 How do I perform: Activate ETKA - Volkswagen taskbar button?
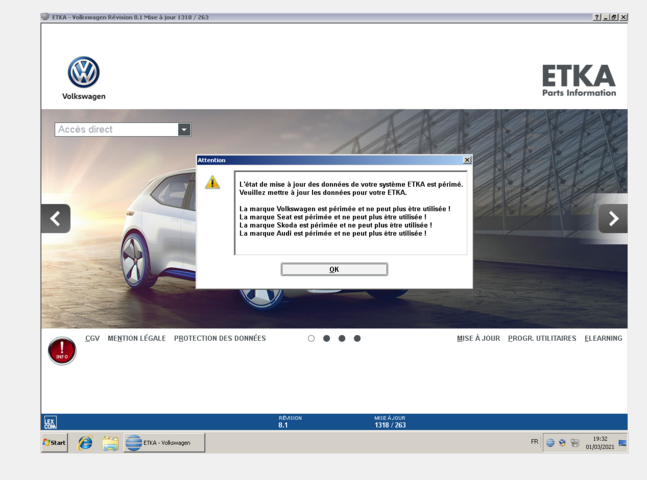164,442
